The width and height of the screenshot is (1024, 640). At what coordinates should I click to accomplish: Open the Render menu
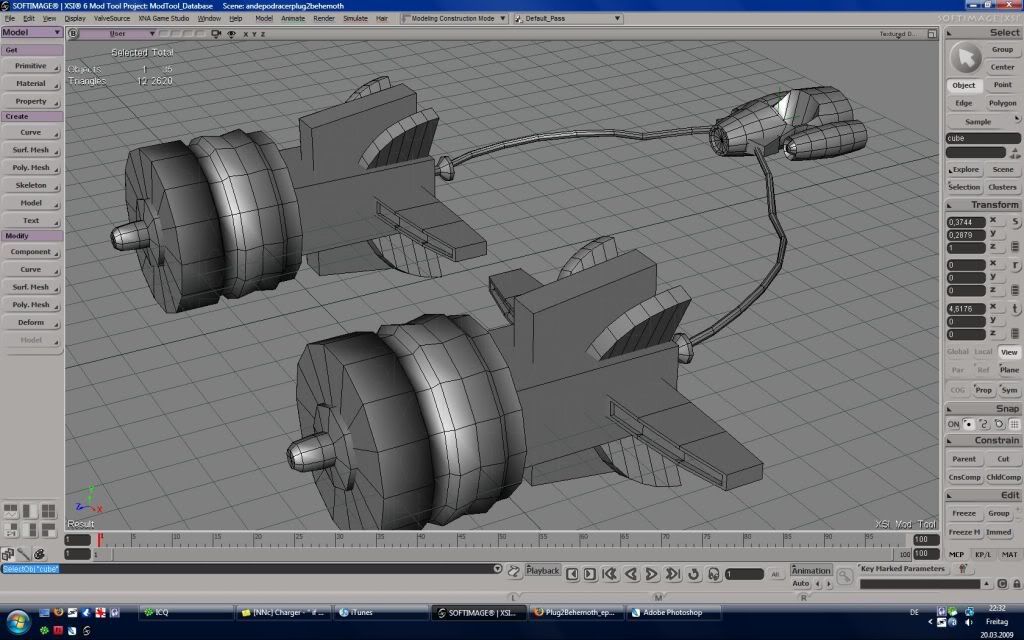324,18
